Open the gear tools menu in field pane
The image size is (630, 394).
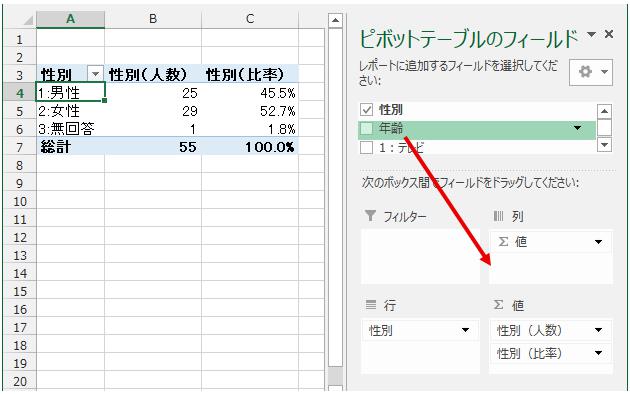[x=591, y=72]
